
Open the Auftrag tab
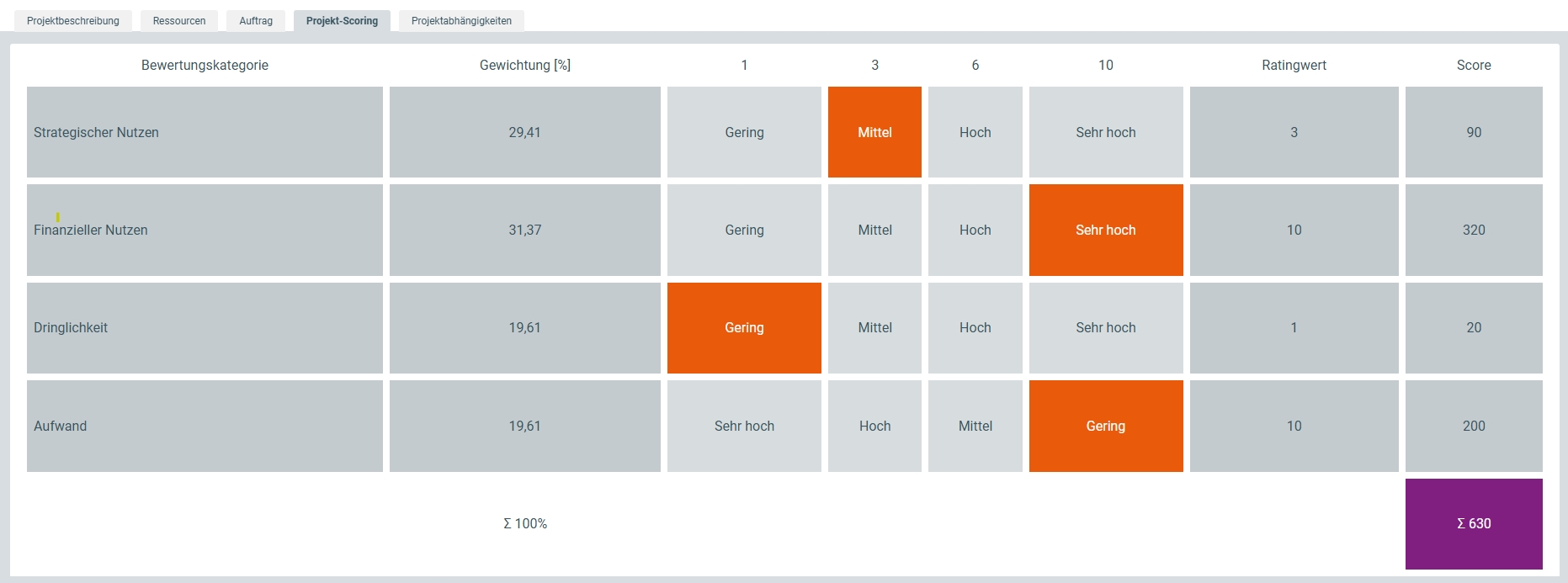[x=256, y=21]
